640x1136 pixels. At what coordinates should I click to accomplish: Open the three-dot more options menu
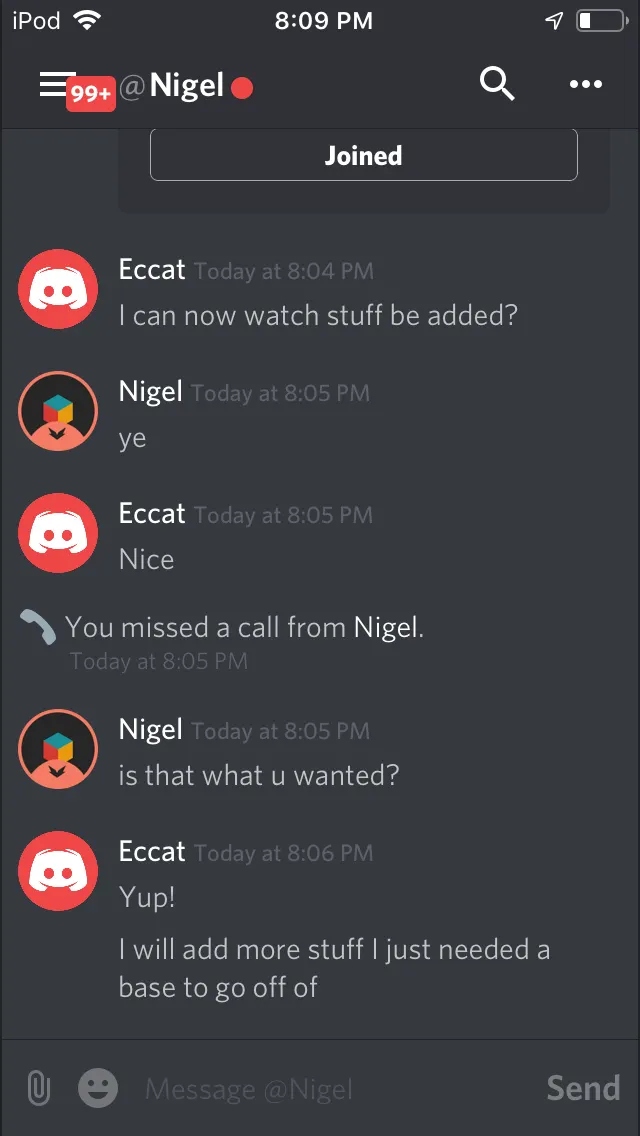tap(586, 84)
